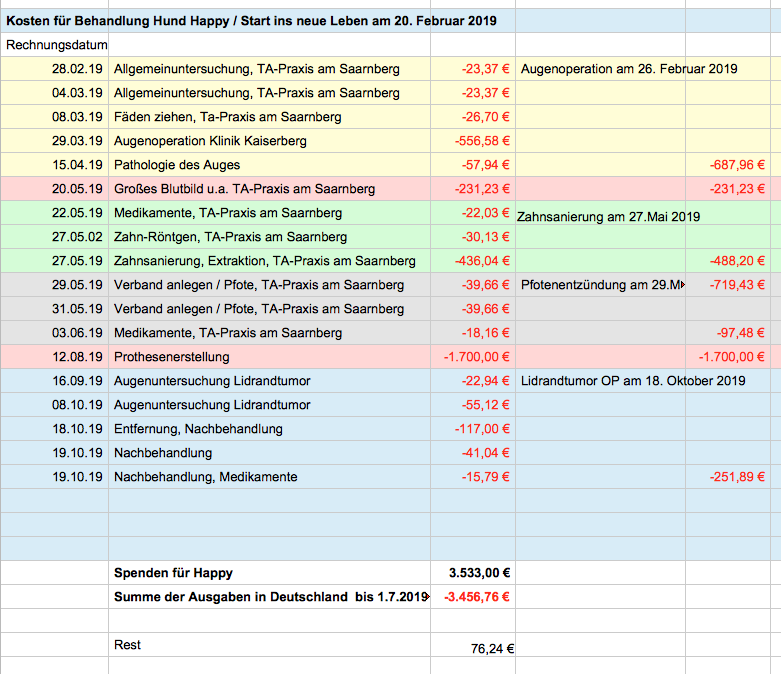Select note 'Zahnsanierung am 27.Mai 2019'
The image size is (781, 674).
coord(608,217)
